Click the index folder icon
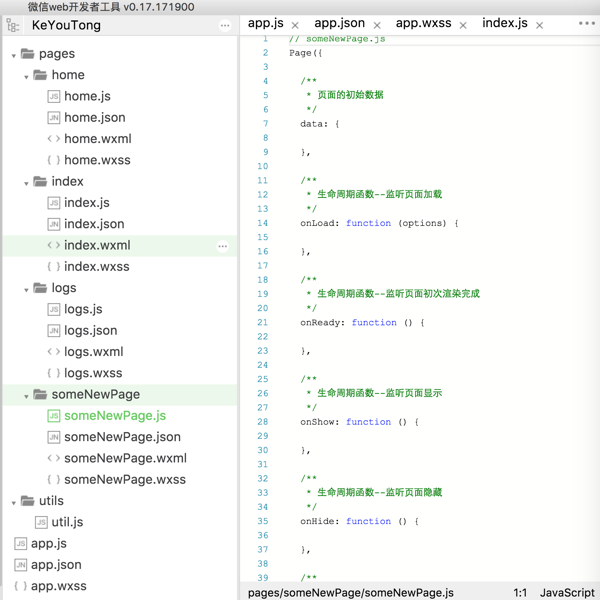The height and width of the screenshot is (600, 600). click(x=40, y=181)
